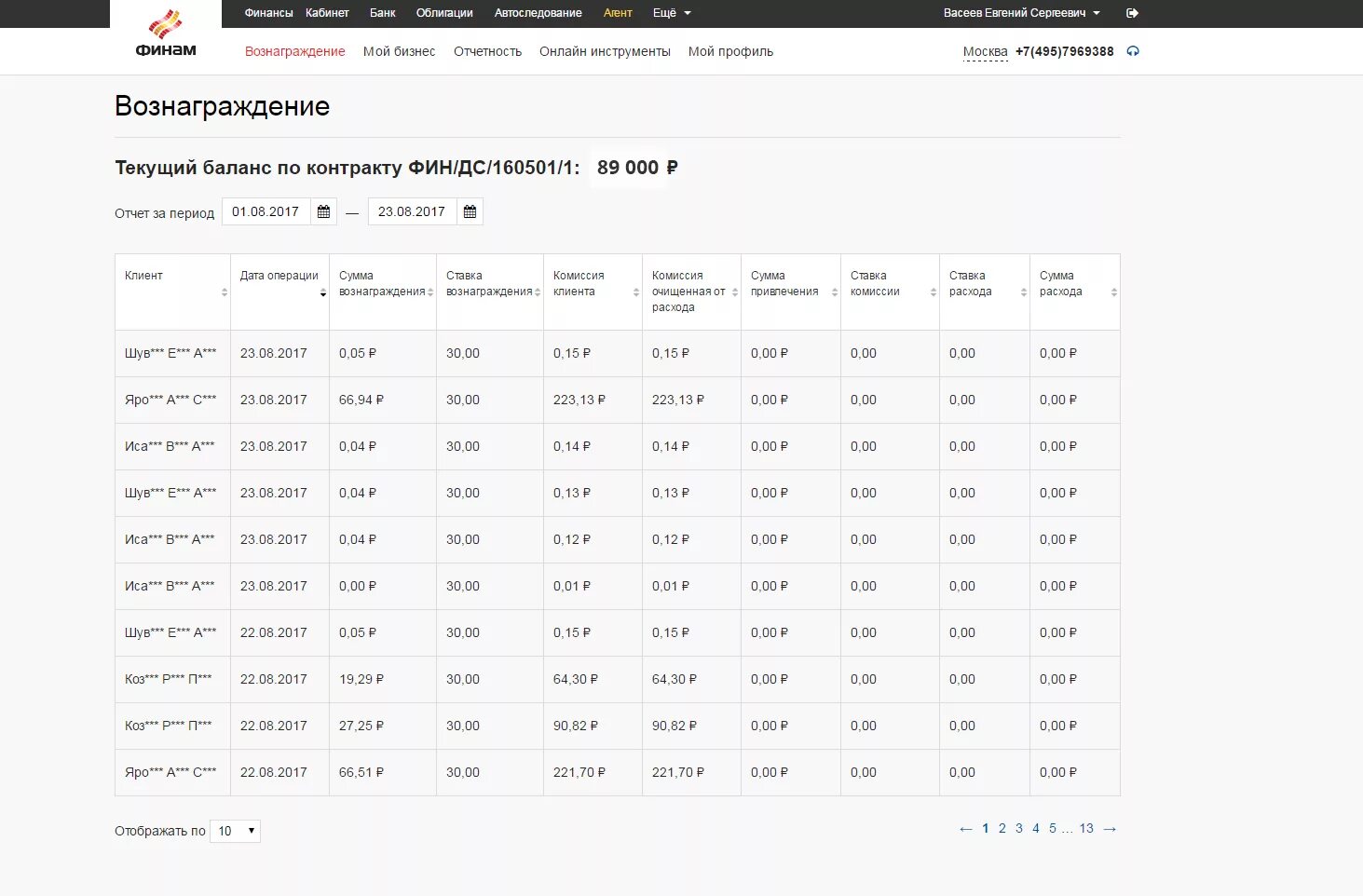Screen dimensions: 1363x896
Task: Click the logout icon next to username
Action: pyautogui.click(x=1132, y=13)
